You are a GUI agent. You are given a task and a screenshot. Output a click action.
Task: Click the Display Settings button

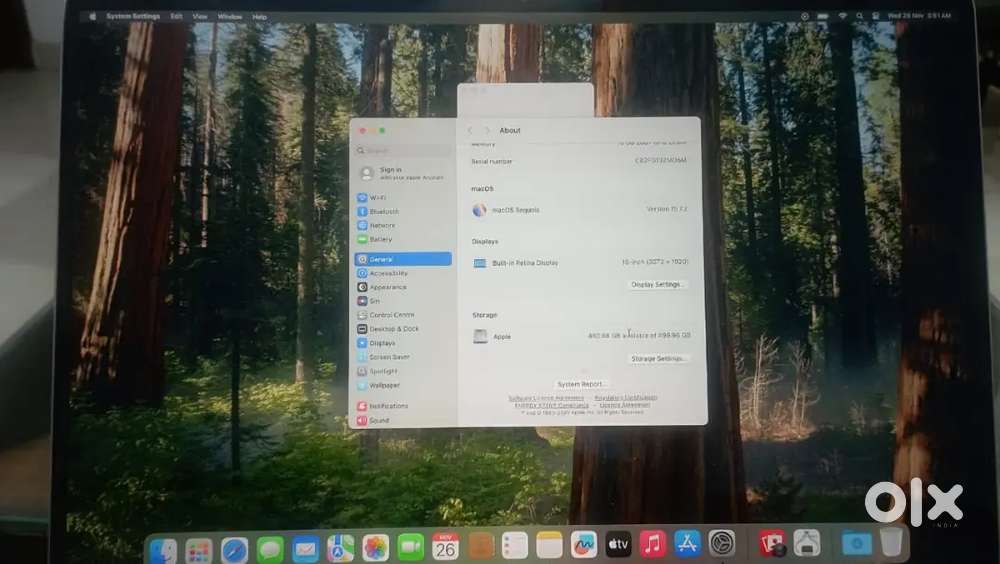pyautogui.click(x=658, y=285)
